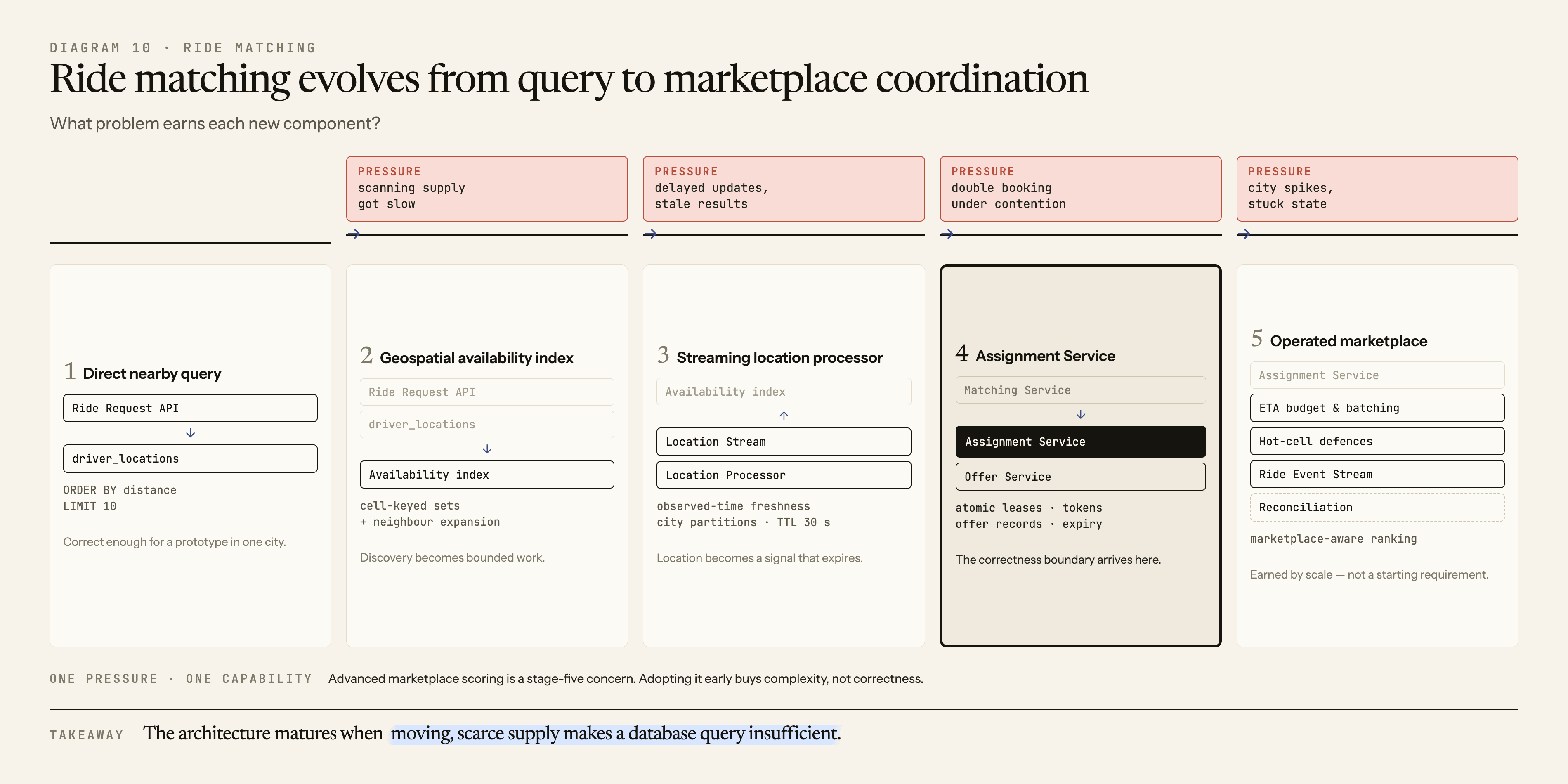
Task: Click the 'scanning supply got slow' pressure card
Action: (x=487, y=189)
